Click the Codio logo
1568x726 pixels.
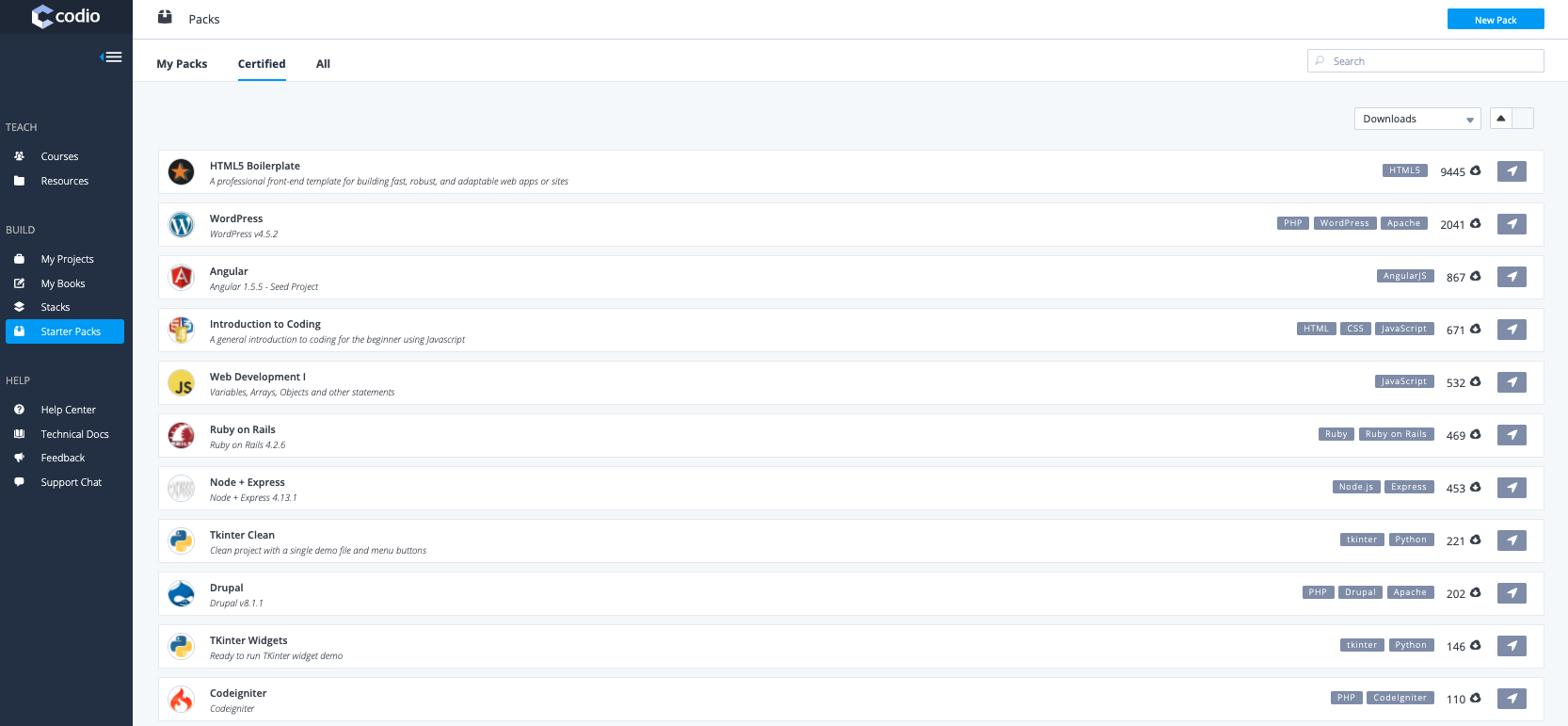pyautogui.click(x=66, y=16)
